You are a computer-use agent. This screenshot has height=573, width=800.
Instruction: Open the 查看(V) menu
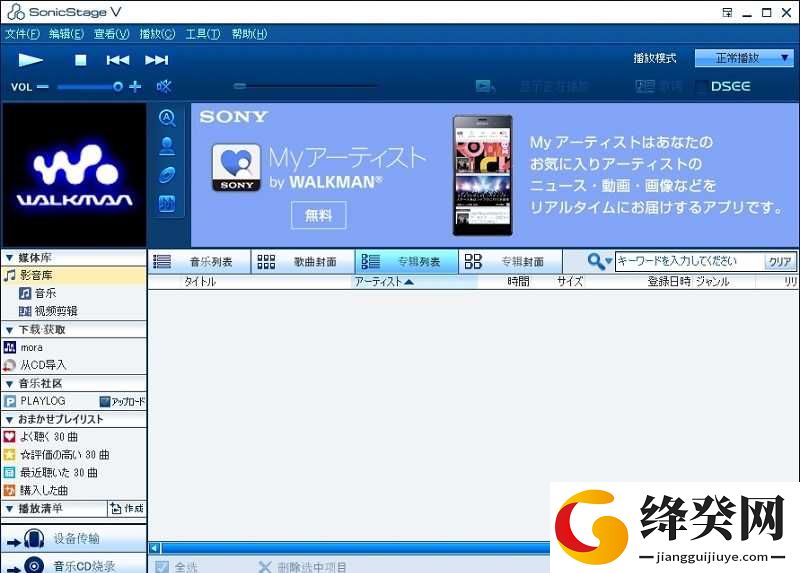point(111,34)
